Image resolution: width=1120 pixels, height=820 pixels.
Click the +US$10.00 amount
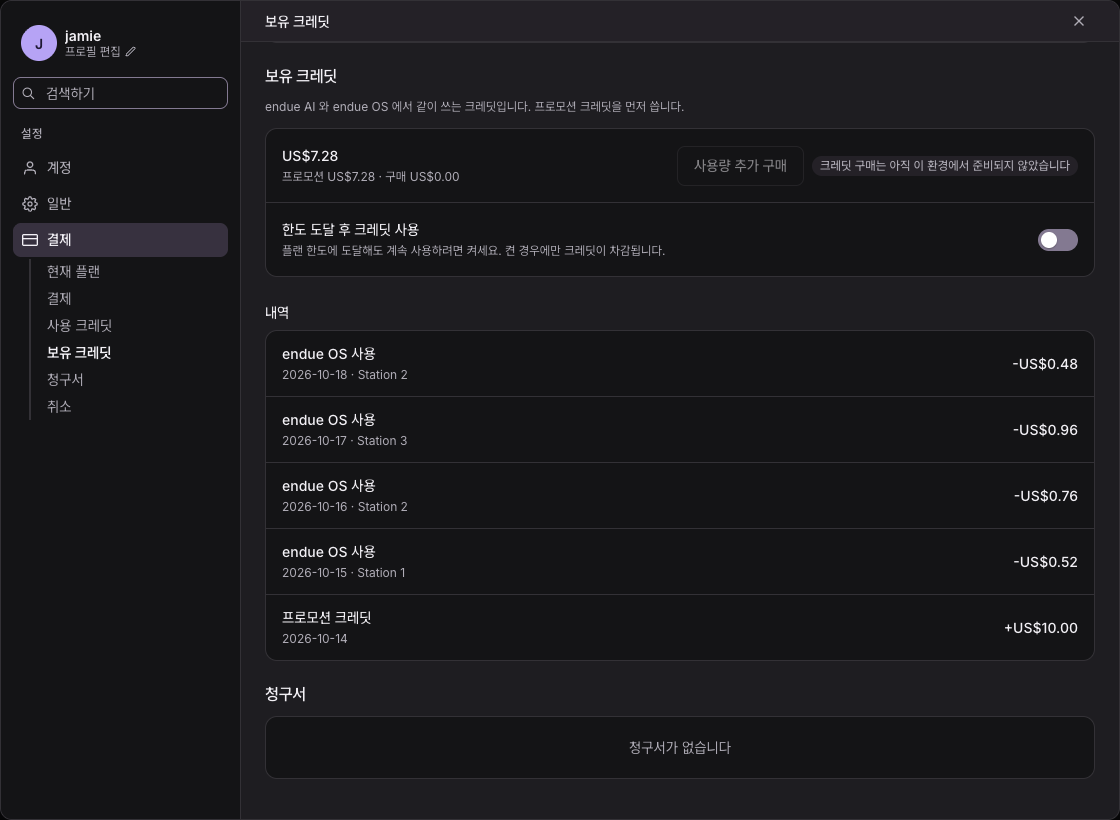point(1041,628)
